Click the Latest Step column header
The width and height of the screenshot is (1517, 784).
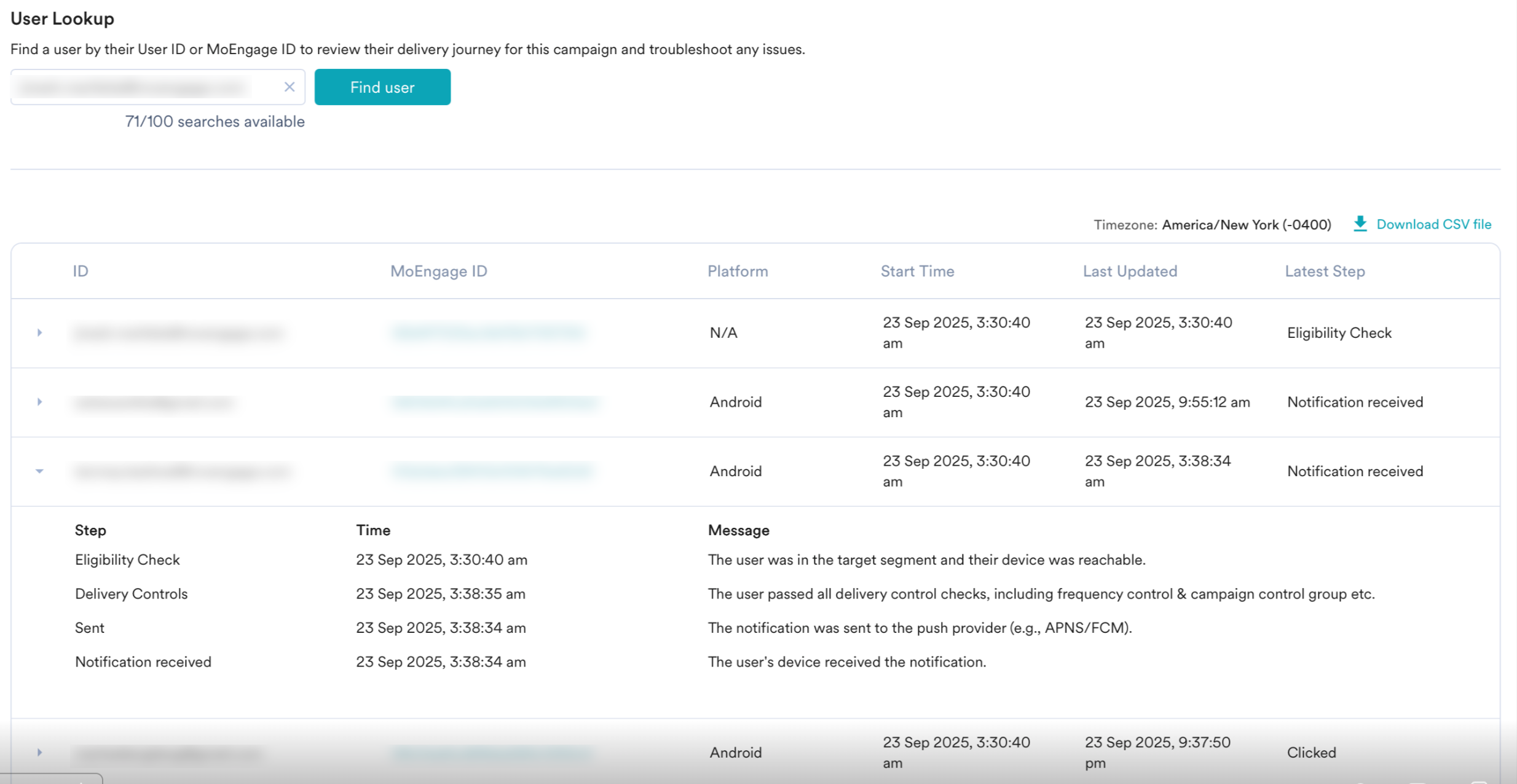point(1325,271)
